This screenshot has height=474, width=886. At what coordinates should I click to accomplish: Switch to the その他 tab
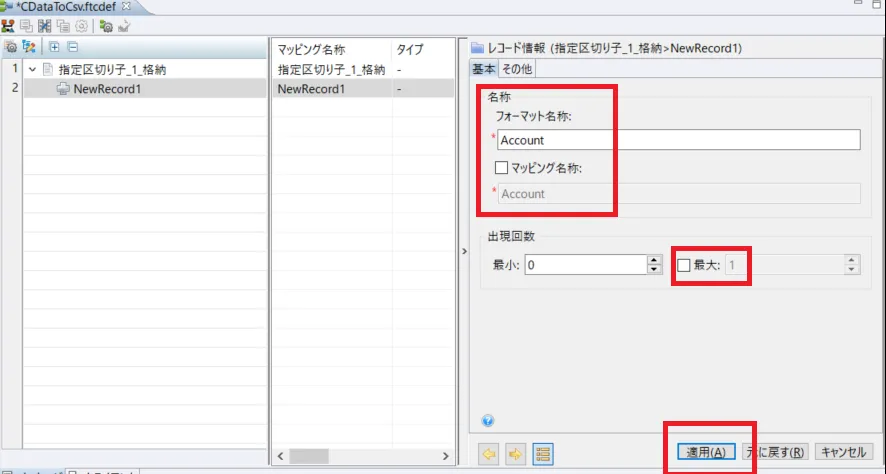point(517,69)
